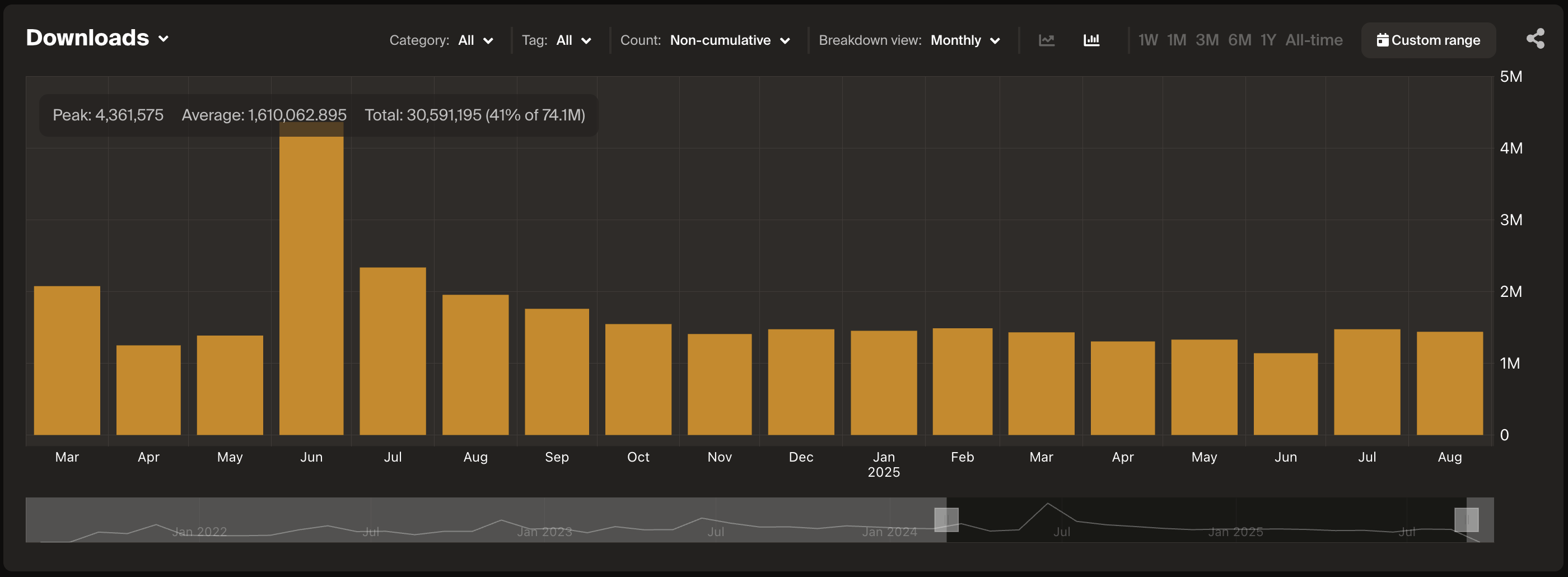Click the right handle of the timeline scrubber
Screen dimensions: 1568x577
click(x=1467, y=520)
